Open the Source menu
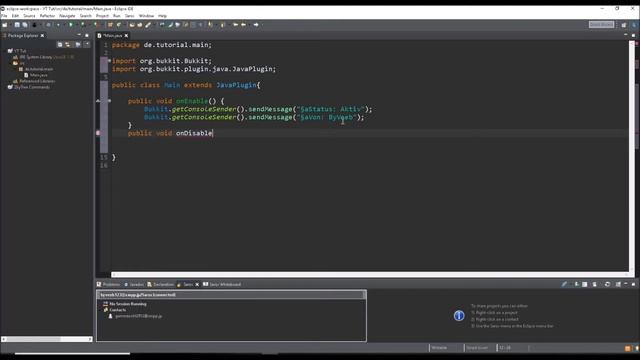Image resolution: width=640 pixels, height=360 pixels. click(x=29, y=16)
